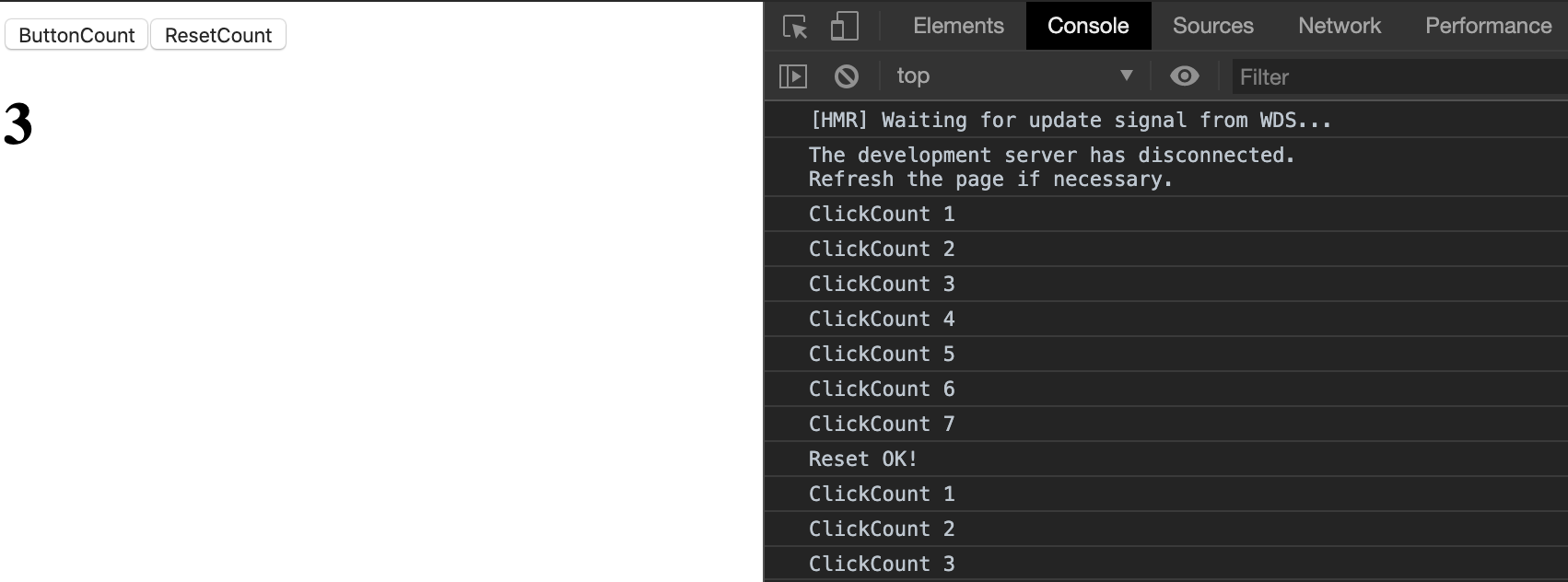Image resolution: width=1568 pixels, height=582 pixels.
Task: Switch to the Elements tab
Action: click(958, 26)
